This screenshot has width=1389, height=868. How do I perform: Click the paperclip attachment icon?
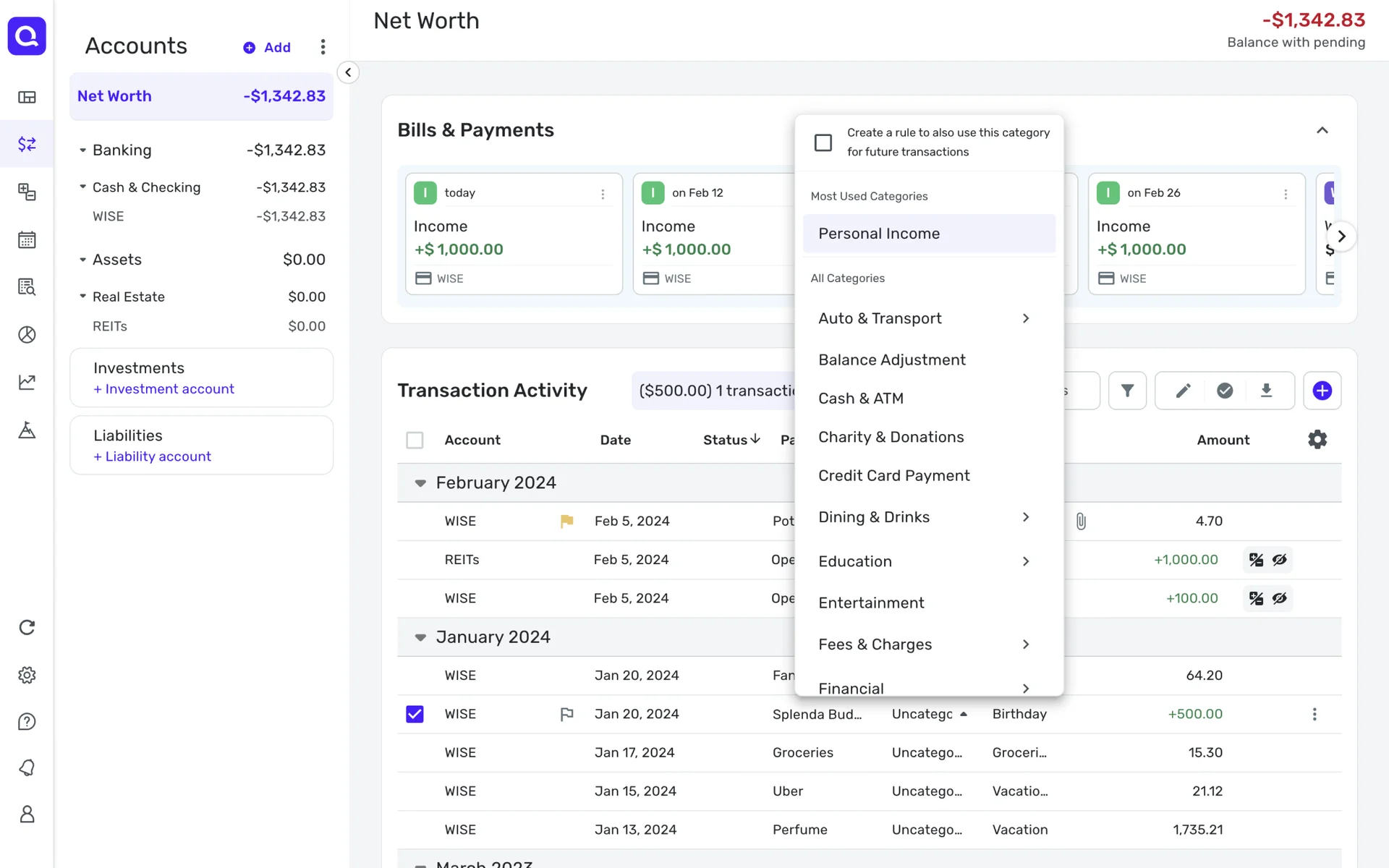(x=1081, y=521)
